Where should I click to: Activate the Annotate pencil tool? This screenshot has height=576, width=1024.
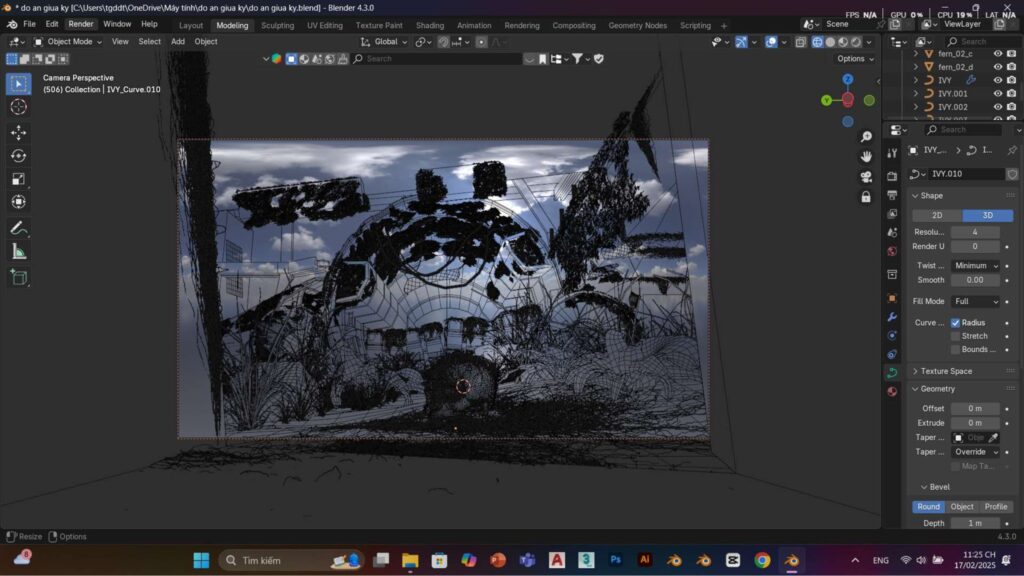(x=18, y=228)
